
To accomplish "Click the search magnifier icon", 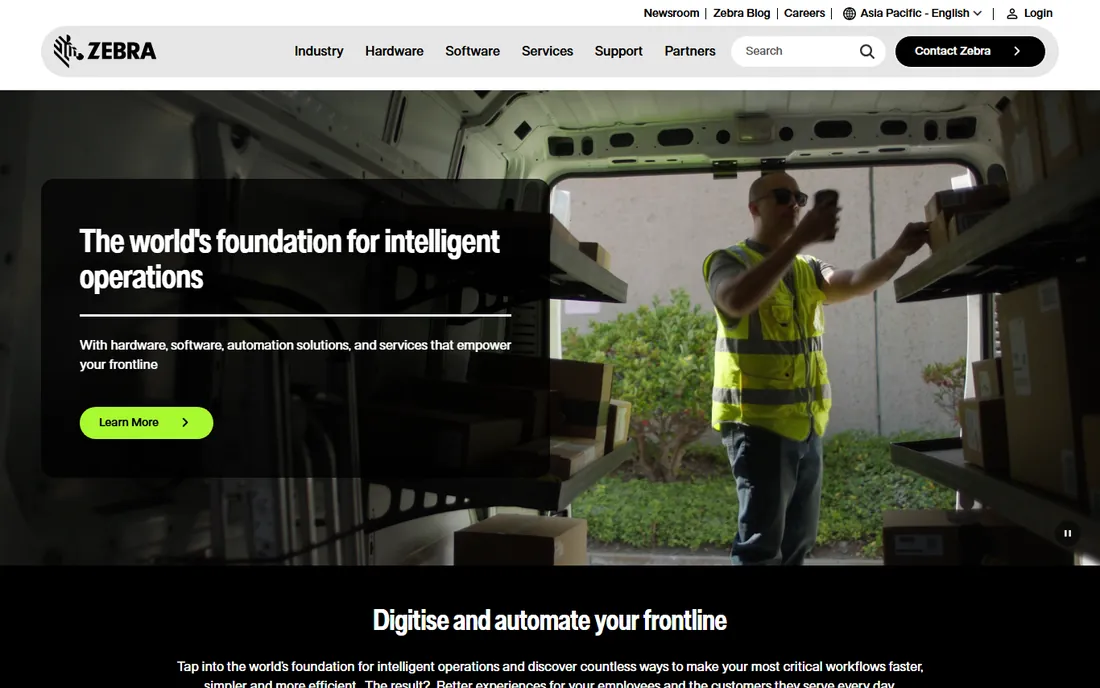I will pyautogui.click(x=867, y=51).
